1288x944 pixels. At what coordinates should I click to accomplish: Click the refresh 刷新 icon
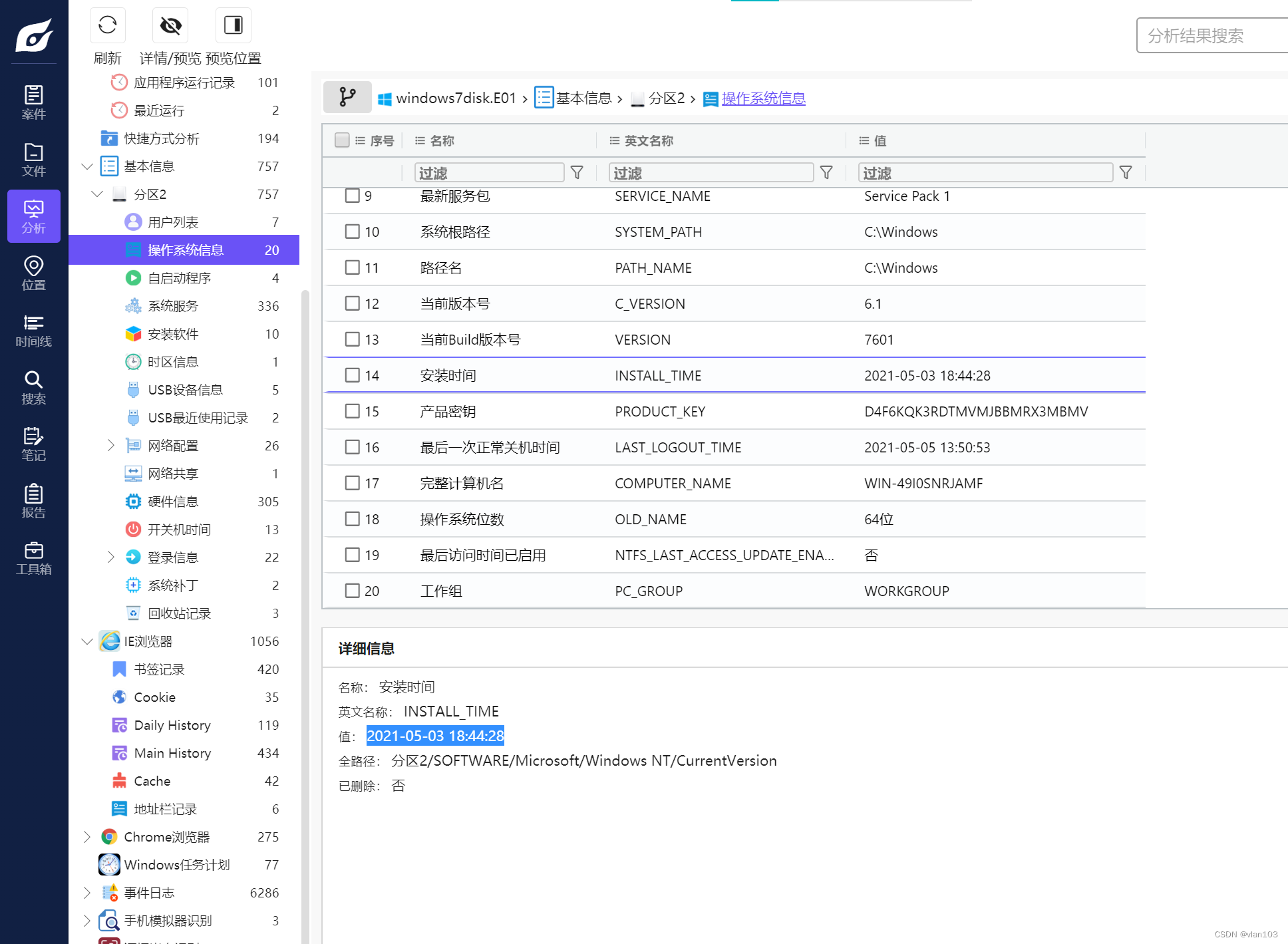coord(107,27)
